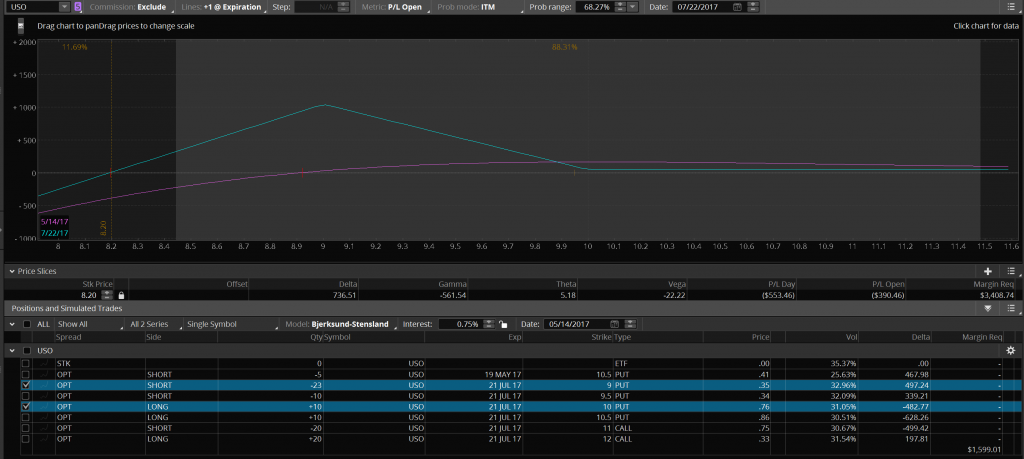1024x459 pixels.
Task: Click the chart vertical scale slider handle
Action: (x=22, y=24)
